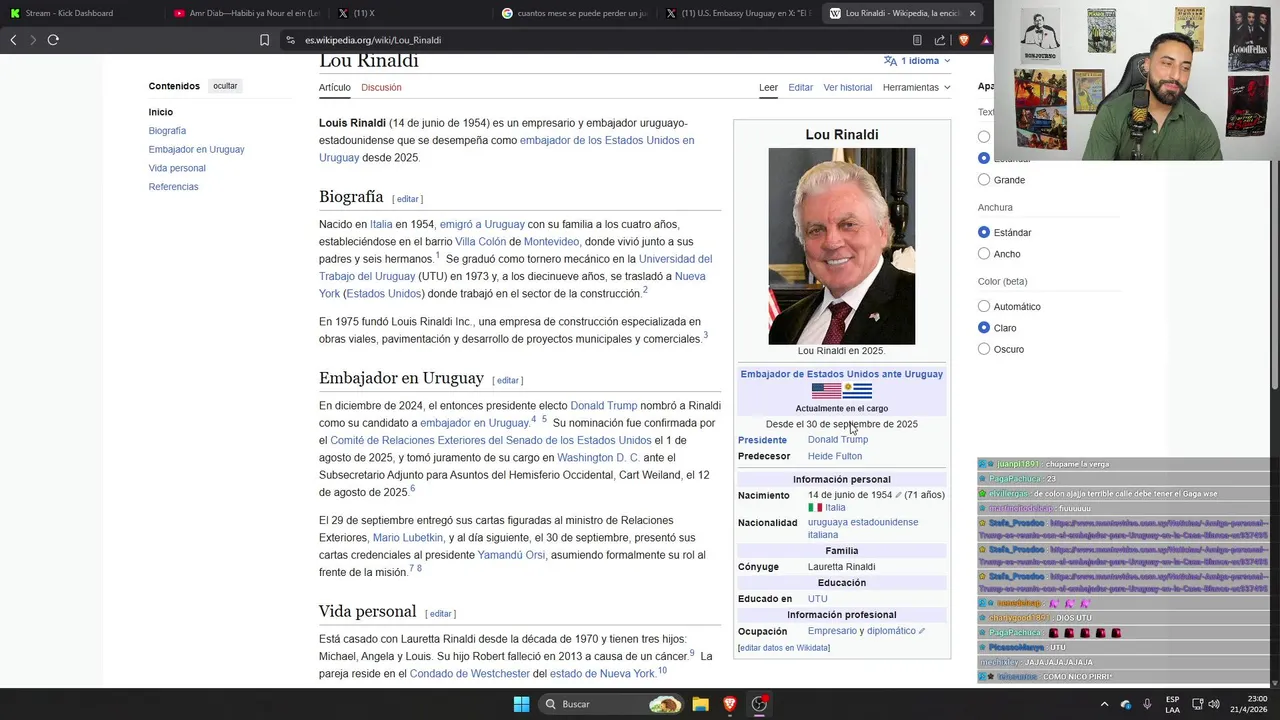Open the Windows Start menu

pos(521,704)
